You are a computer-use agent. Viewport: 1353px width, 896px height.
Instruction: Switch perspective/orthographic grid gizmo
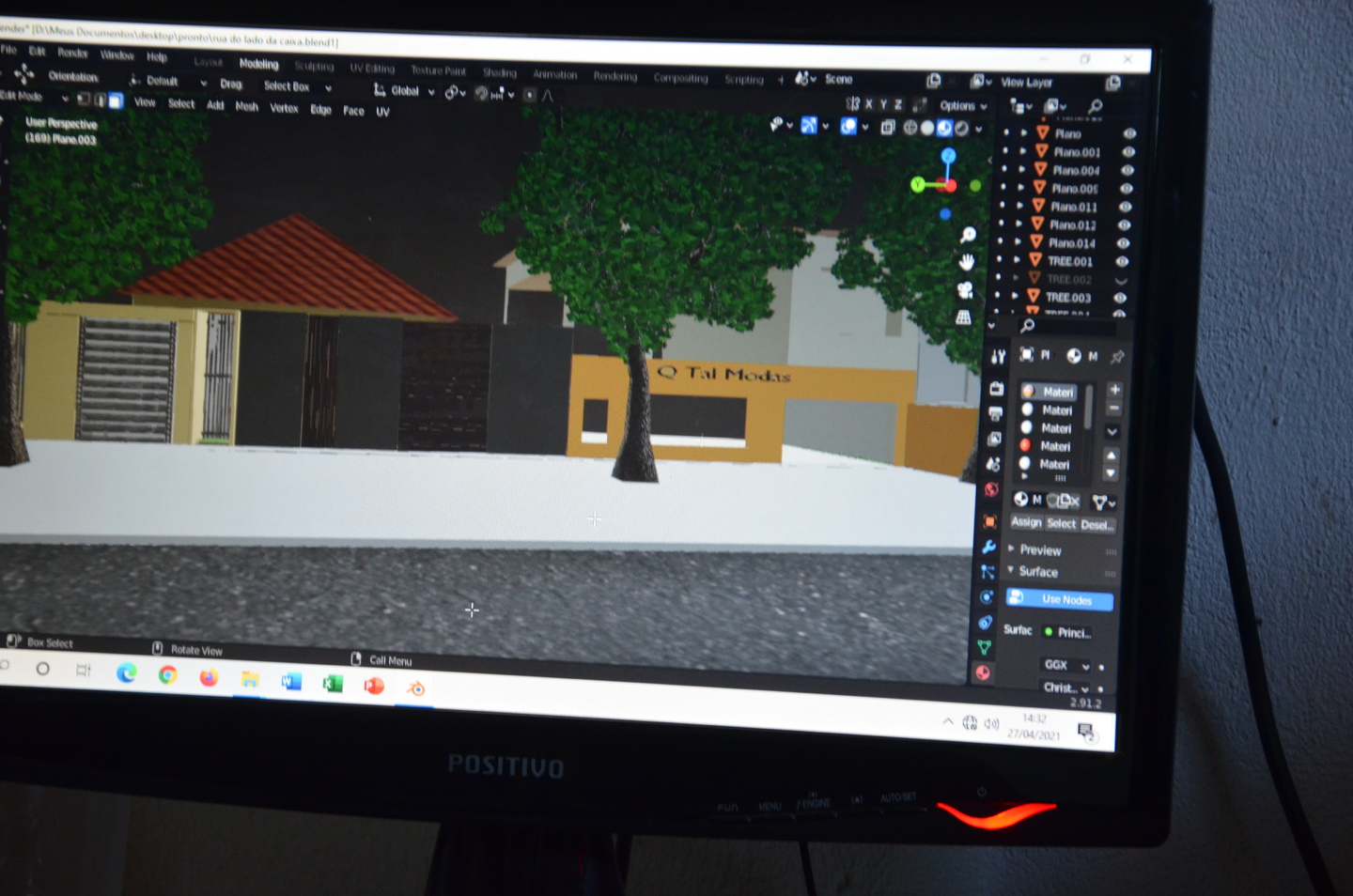964,317
